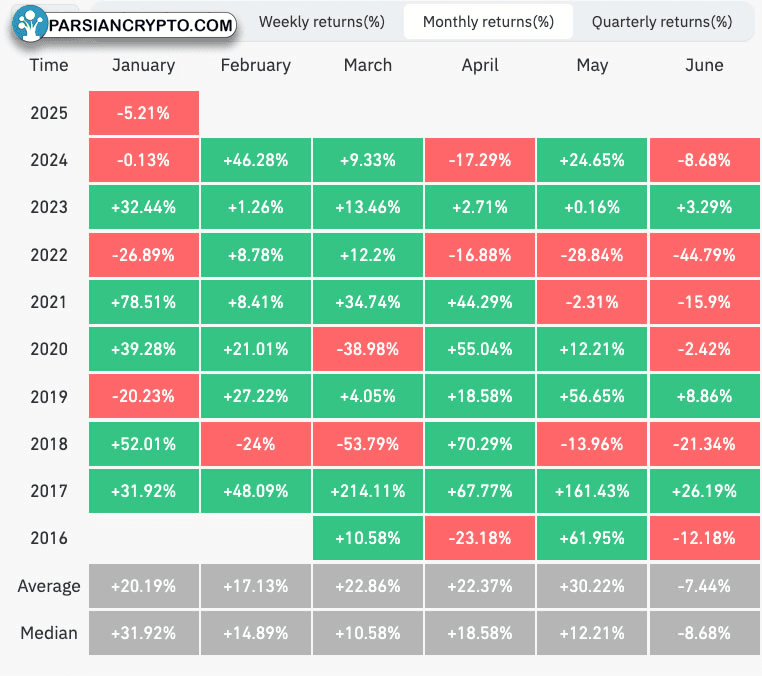Click the 2021 row year label
This screenshot has height=676, width=762.
pos(49,302)
